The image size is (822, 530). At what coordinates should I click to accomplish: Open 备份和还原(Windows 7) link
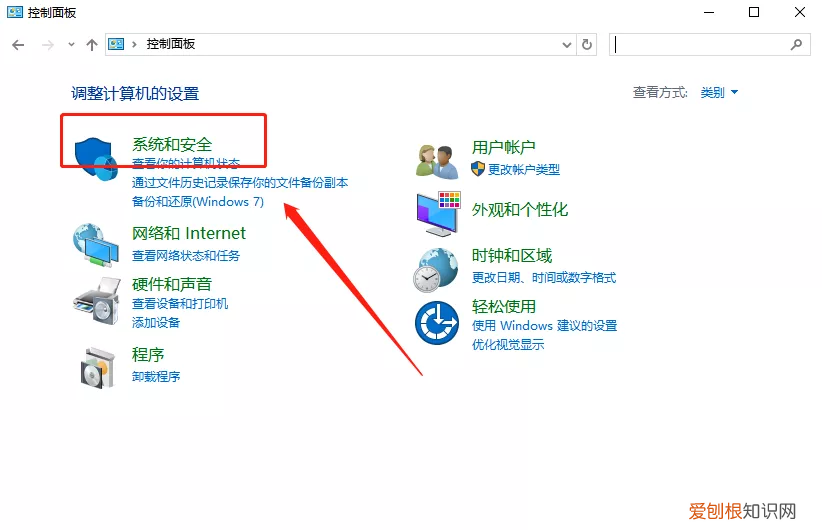pyautogui.click(x=198, y=201)
